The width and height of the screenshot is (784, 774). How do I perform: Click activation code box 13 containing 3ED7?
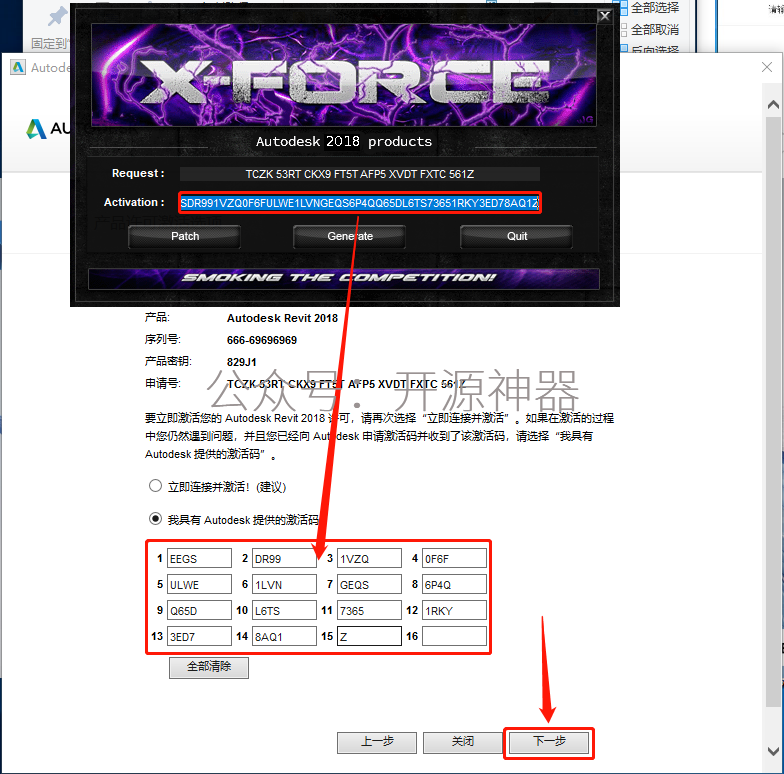pyautogui.click(x=199, y=636)
